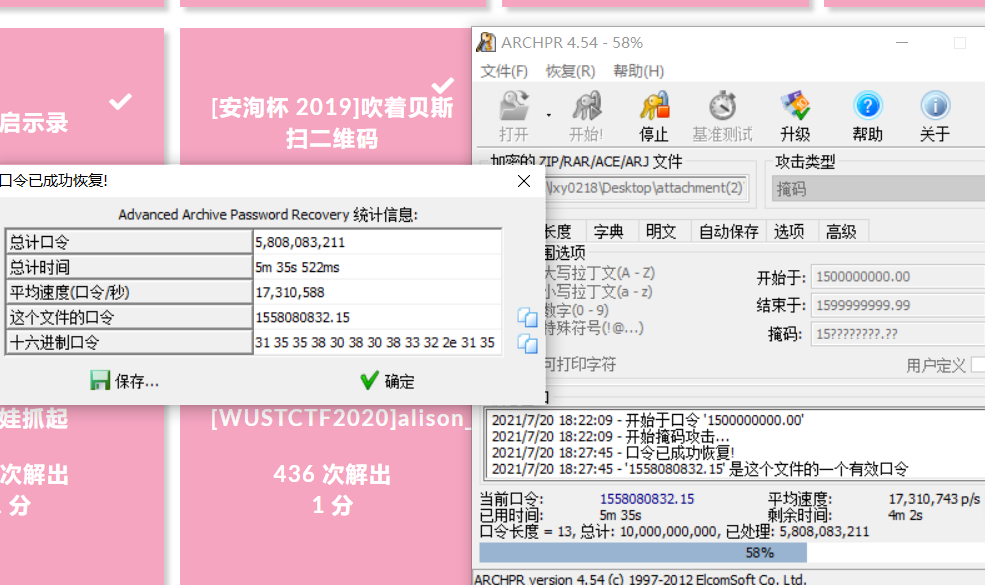Expand the dropdown arrow beside Open
The height and width of the screenshot is (585, 985).
click(549, 115)
